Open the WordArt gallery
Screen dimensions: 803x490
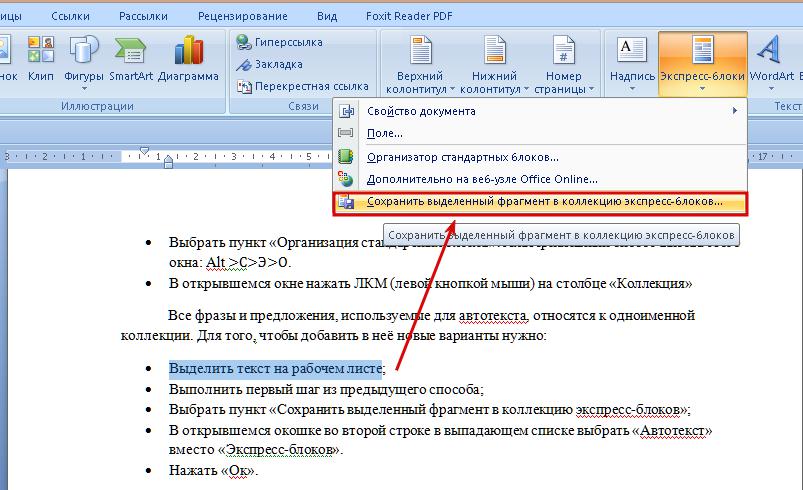771,59
